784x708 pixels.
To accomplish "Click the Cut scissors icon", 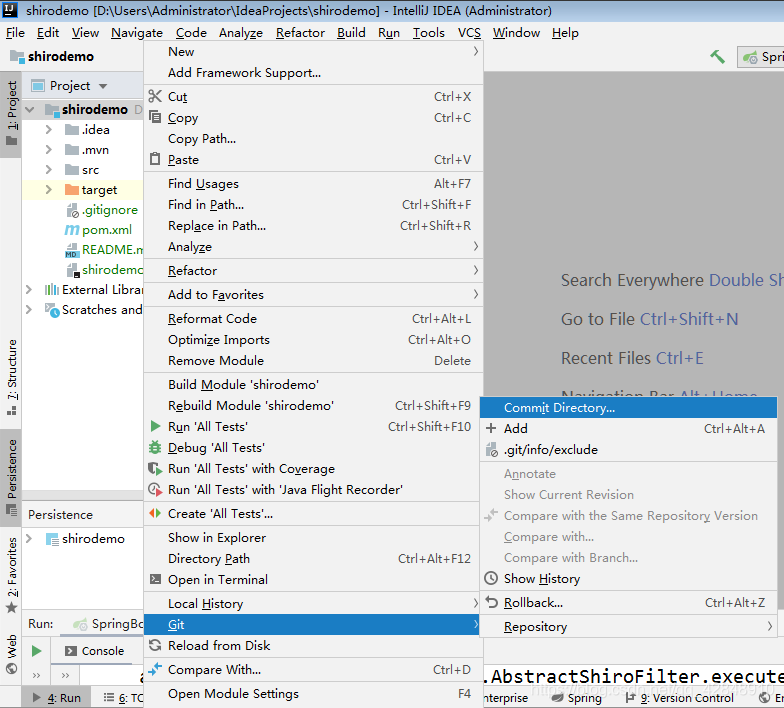I will (156, 96).
